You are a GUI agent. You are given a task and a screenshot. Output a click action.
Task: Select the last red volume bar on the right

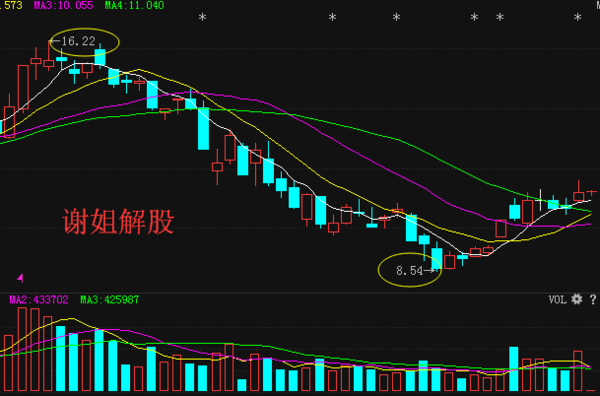578,370
